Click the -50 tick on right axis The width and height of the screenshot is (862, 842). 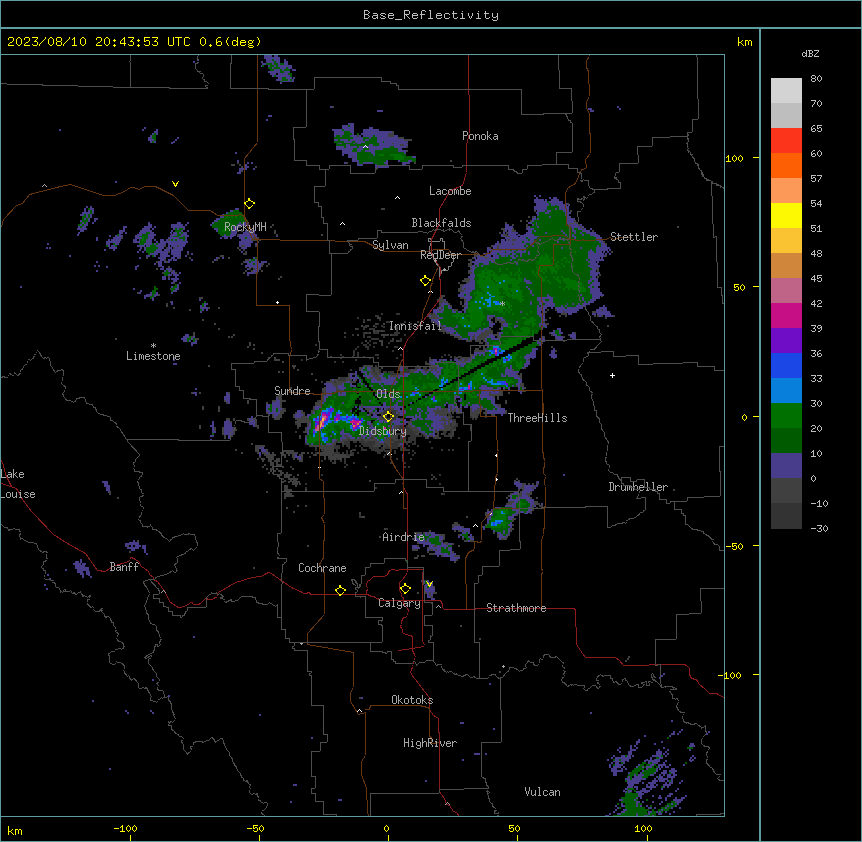(x=734, y=546)
